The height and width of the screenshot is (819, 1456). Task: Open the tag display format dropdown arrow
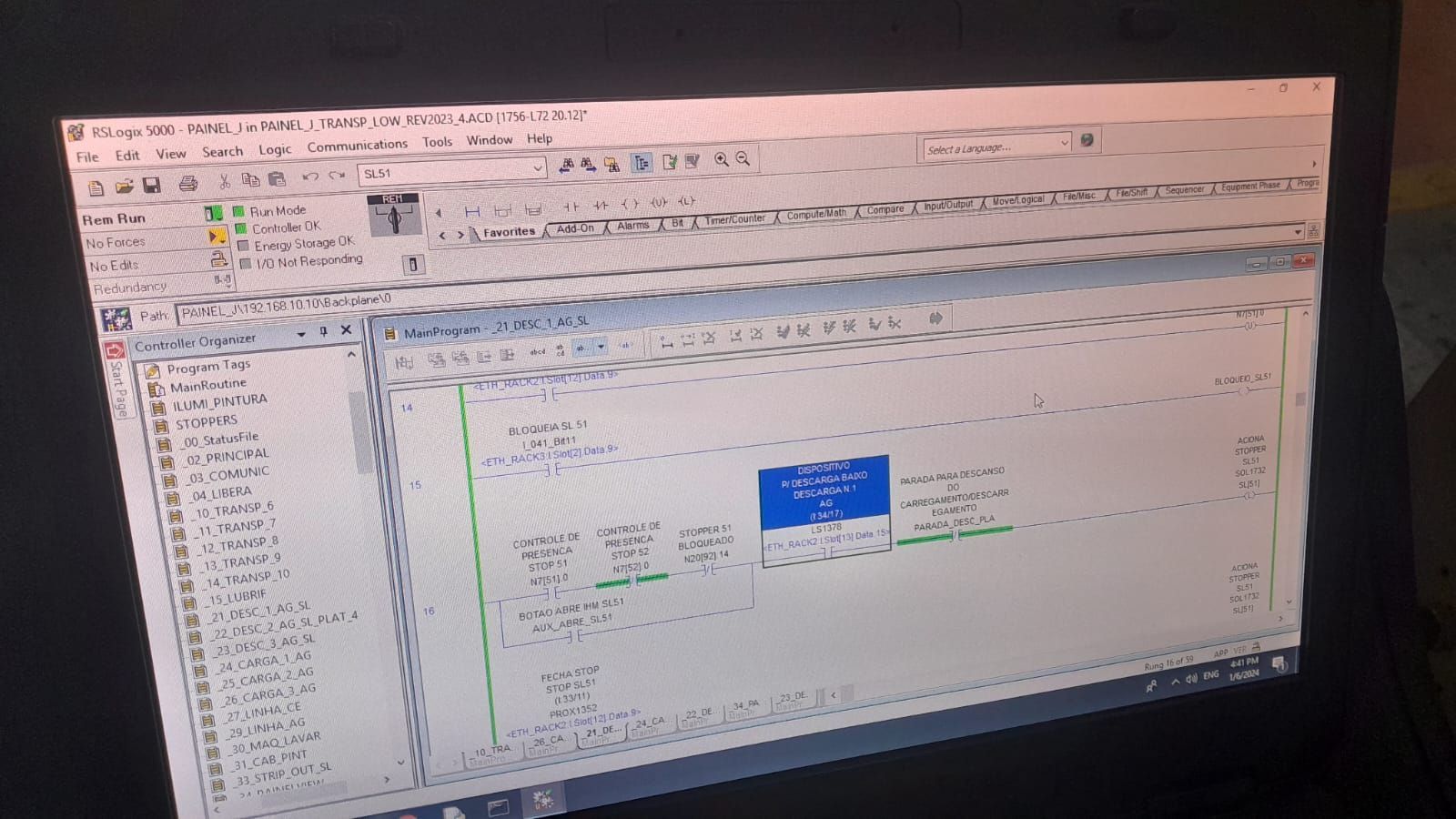(x=601, y=347)
